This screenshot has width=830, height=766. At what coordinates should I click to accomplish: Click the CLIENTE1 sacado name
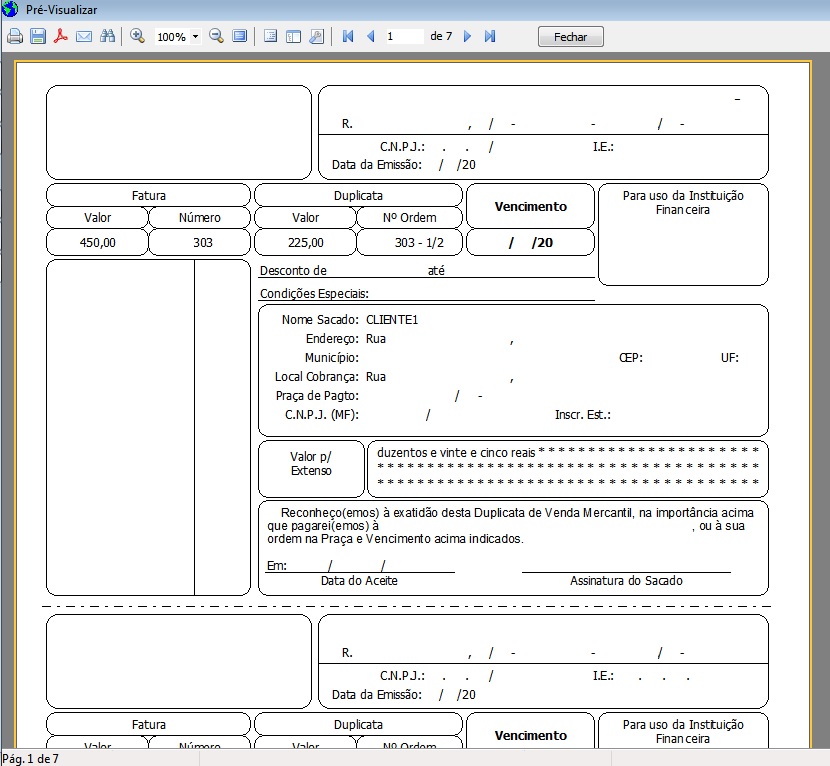392,320
